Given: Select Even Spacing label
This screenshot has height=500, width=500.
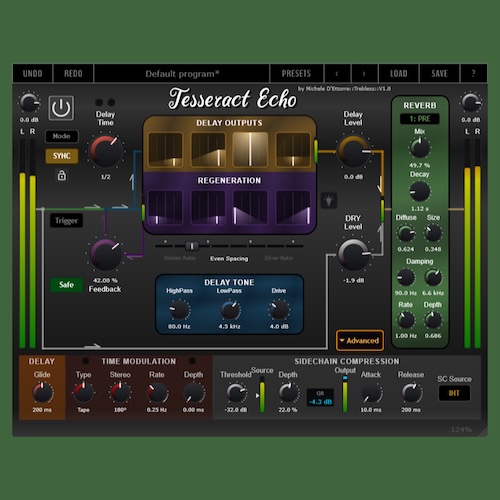Looking at the screenshot, I should click(x=229, y=259).
